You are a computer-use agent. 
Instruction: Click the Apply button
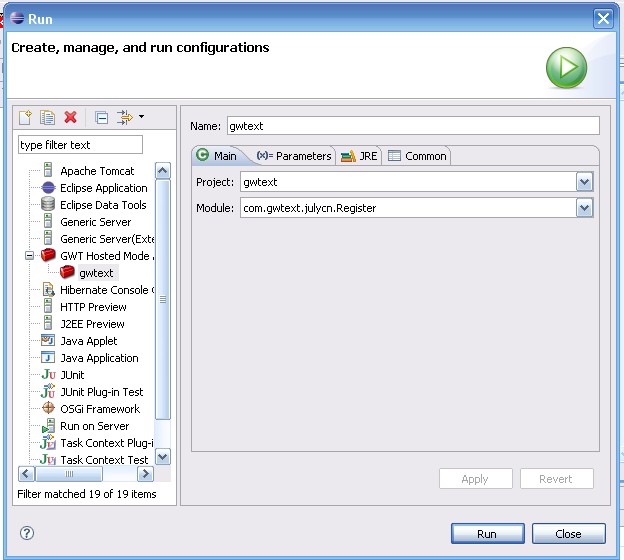tap(476, 479)
